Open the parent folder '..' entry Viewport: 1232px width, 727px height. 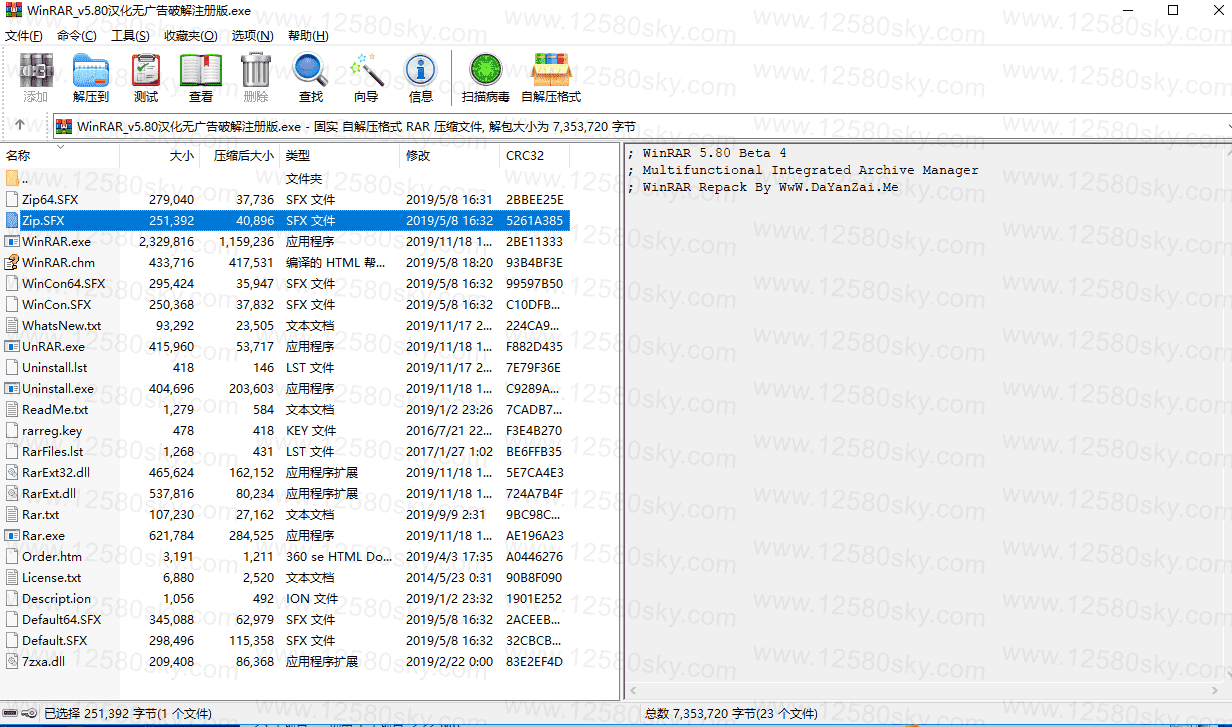point(30,178)
